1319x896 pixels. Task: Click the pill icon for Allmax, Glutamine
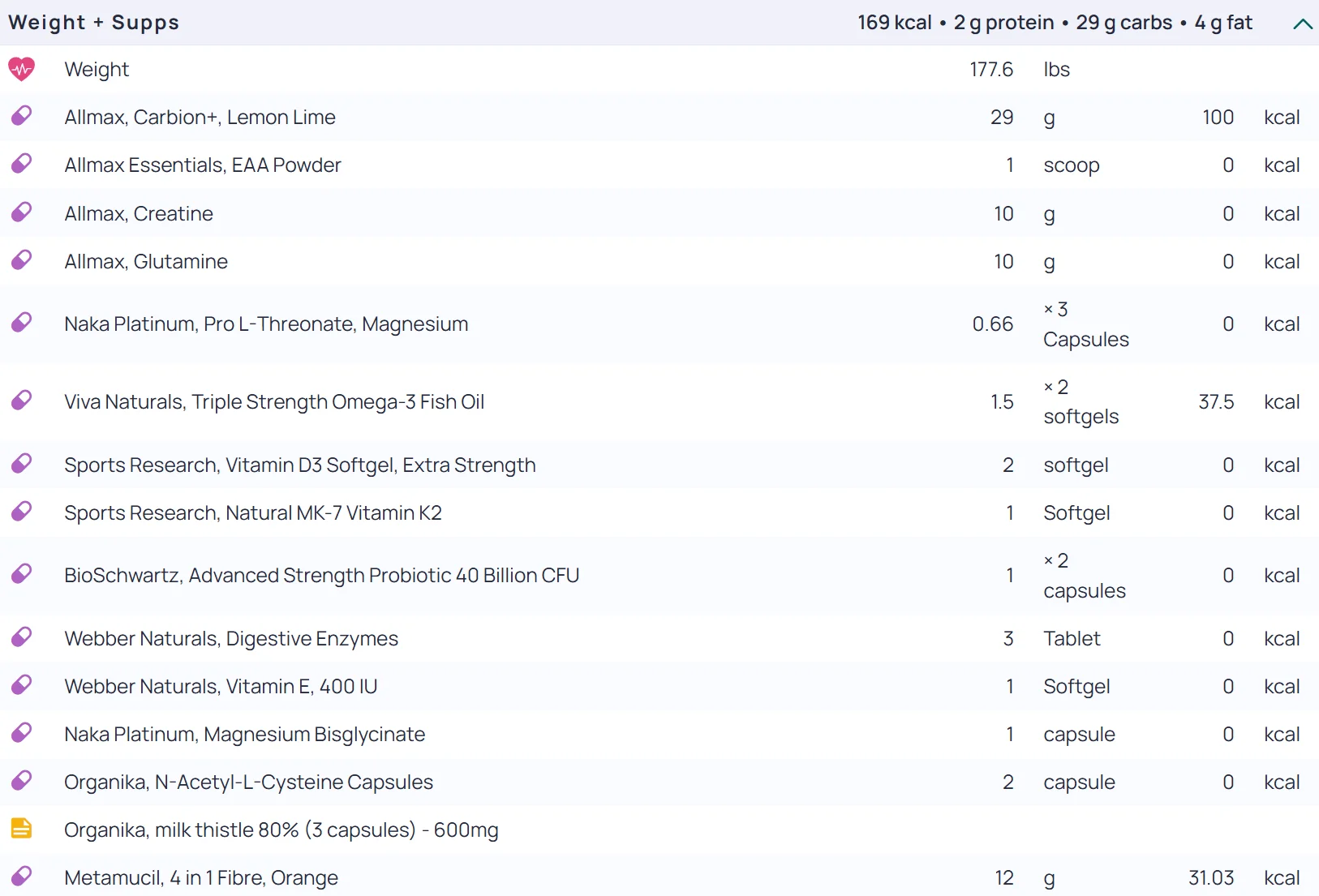pos(22,261)
